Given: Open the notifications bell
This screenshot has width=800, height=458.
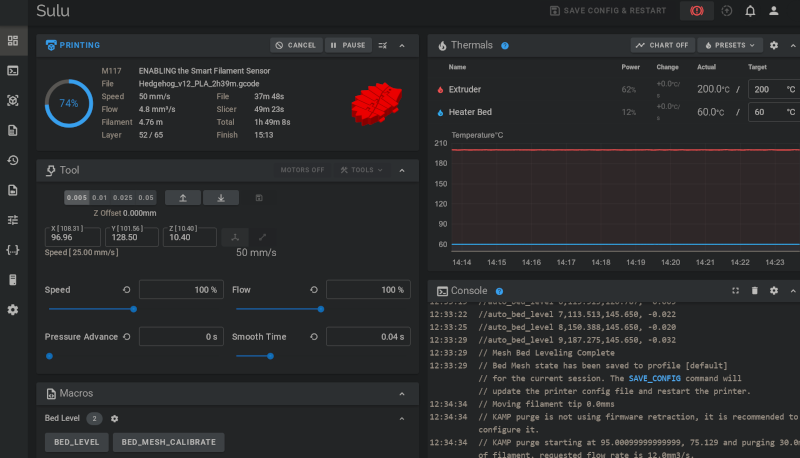Looking at the screenshot, I should [x=750, y=11].
